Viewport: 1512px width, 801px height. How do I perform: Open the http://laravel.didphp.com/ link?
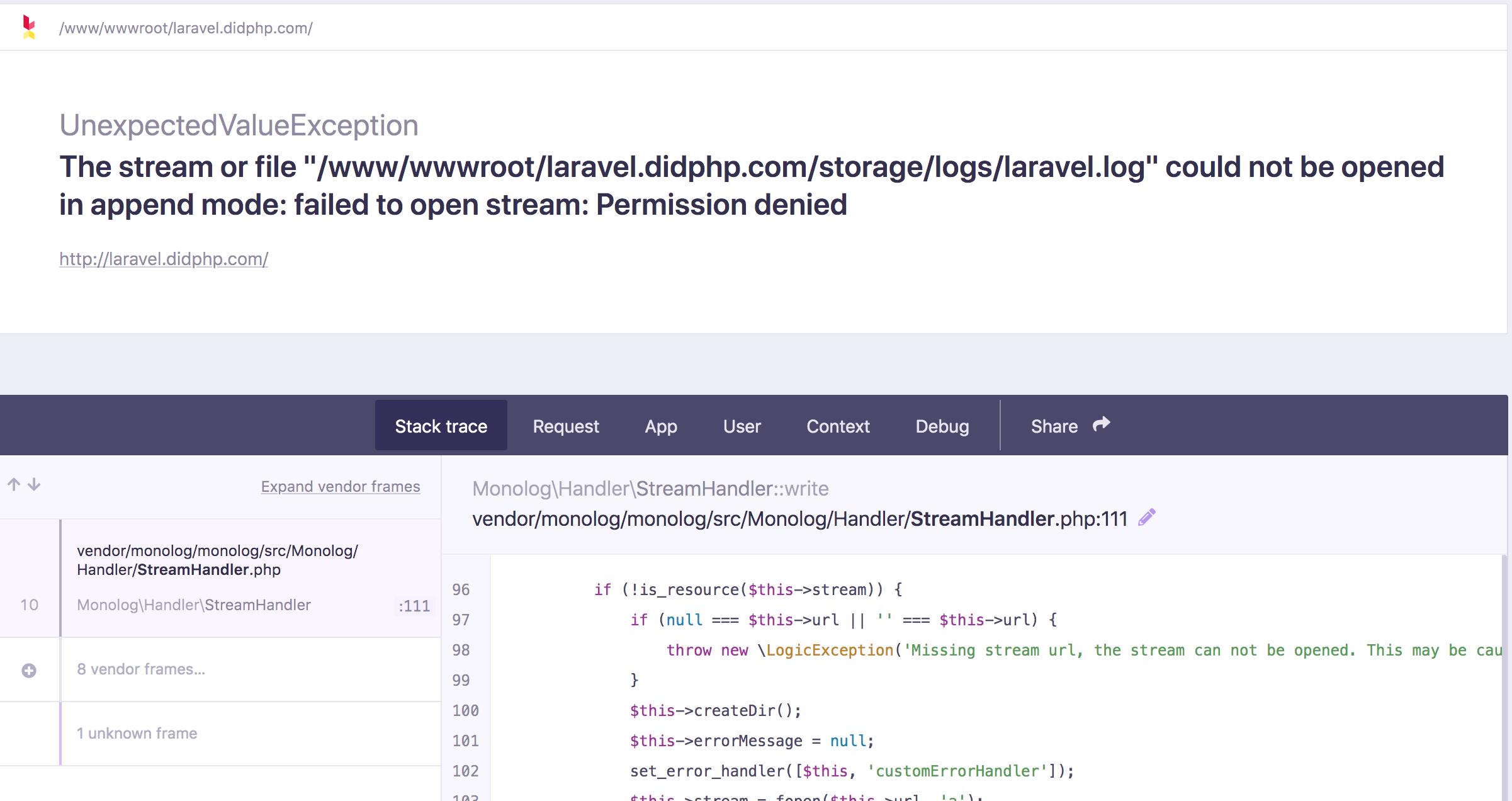(164, 259)
